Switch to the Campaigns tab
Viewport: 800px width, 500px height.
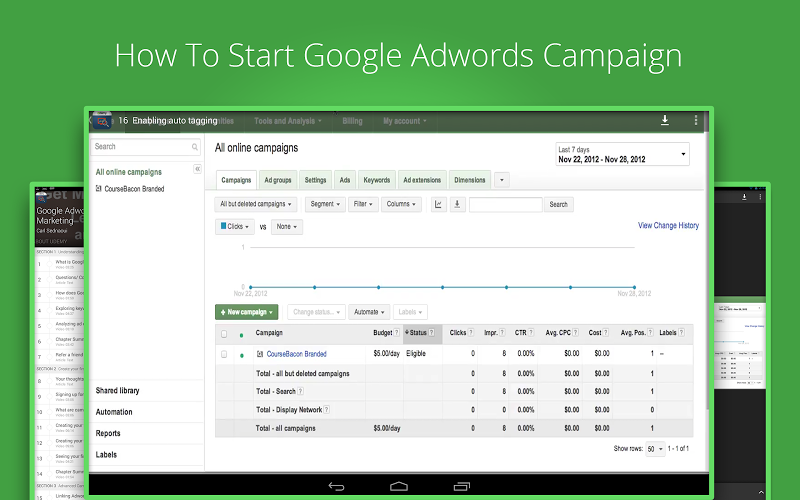click(236, 180)
